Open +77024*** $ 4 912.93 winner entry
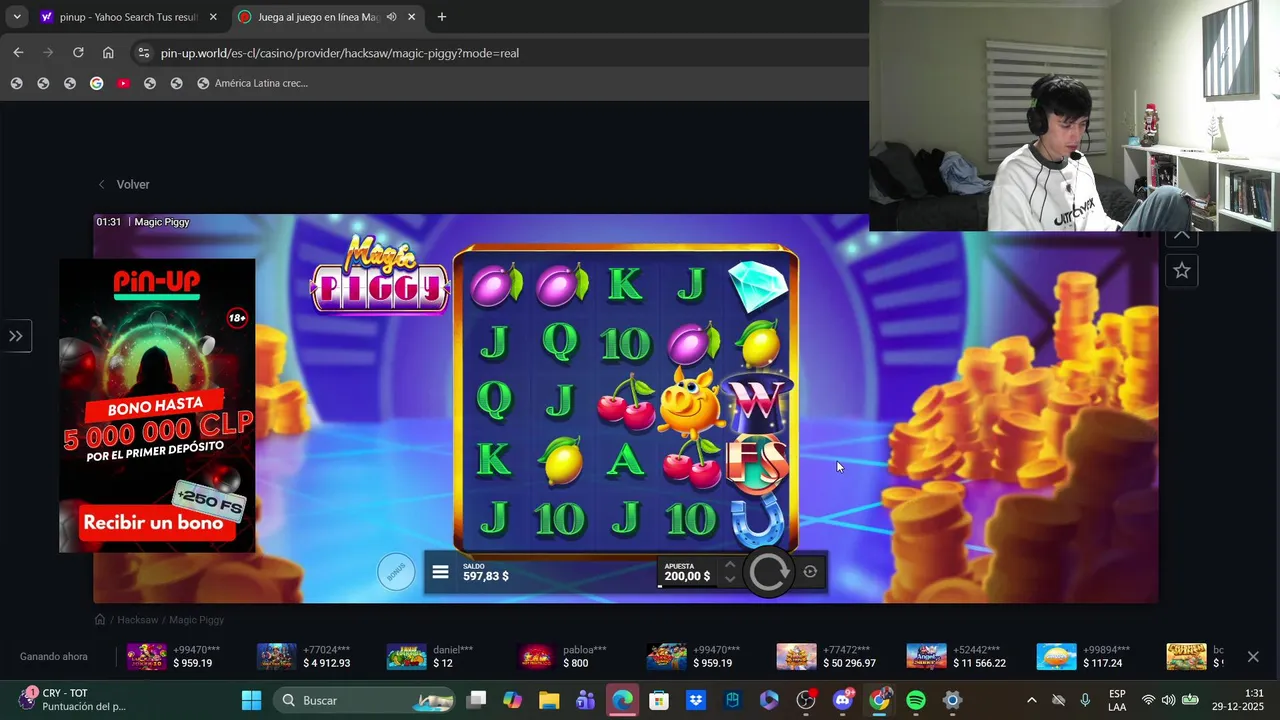 [304, 656]
